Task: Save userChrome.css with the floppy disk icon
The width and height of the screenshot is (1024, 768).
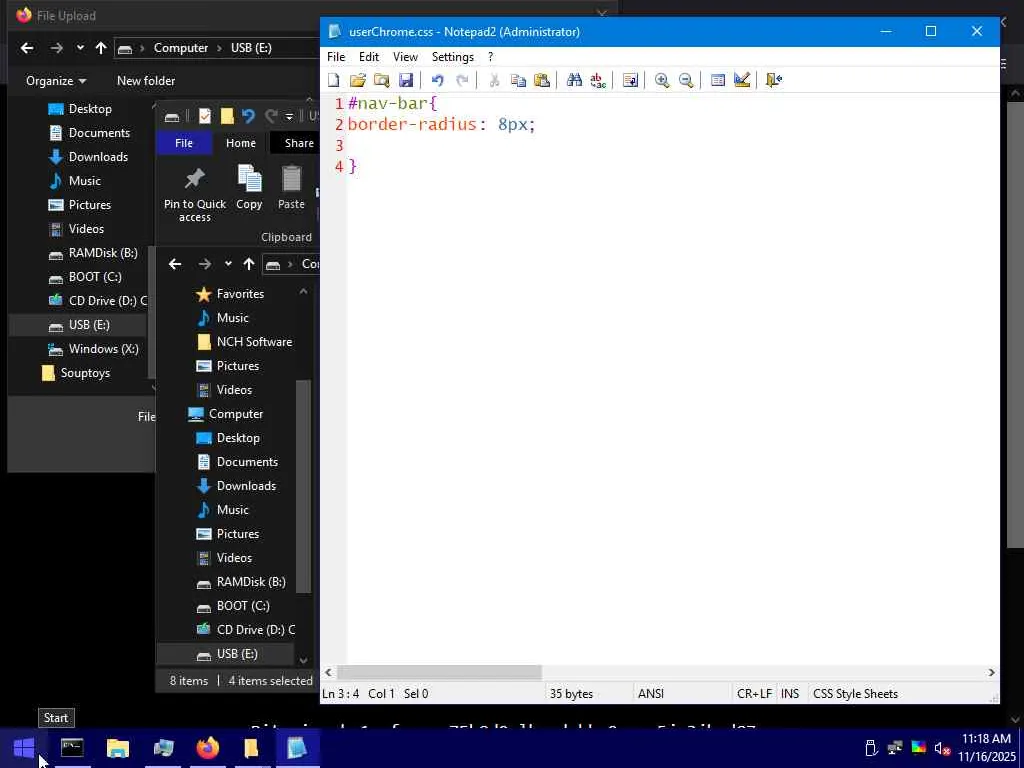Action: 406,80
